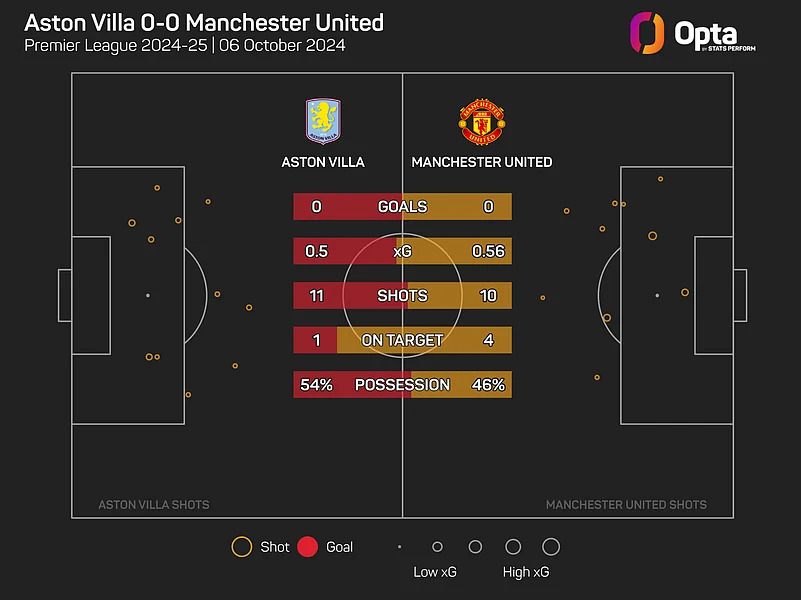Click Manchester United's 0.56 xG value
The image size is (801, 600).
(x=488, y=251)
